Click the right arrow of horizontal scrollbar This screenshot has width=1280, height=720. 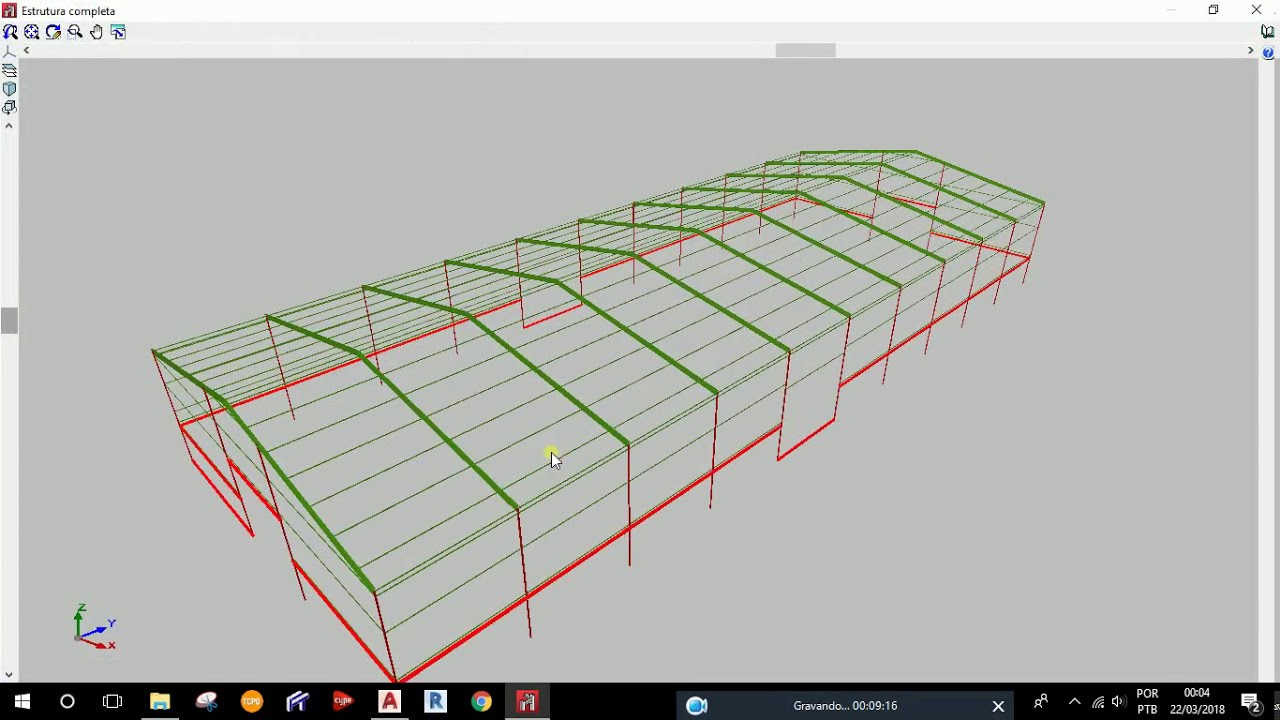[x=1250, y=50]
